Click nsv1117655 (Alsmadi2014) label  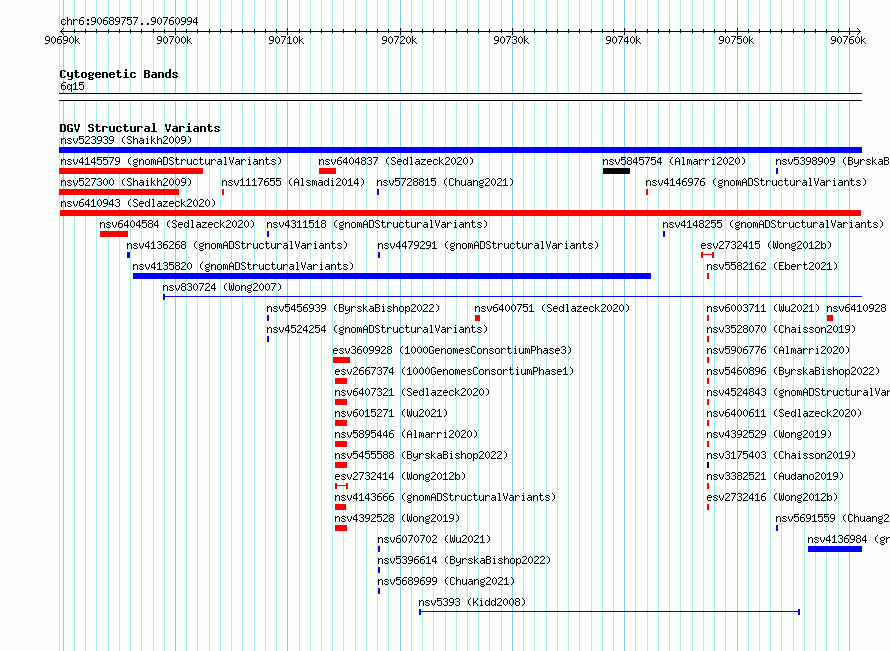[293, 182]
